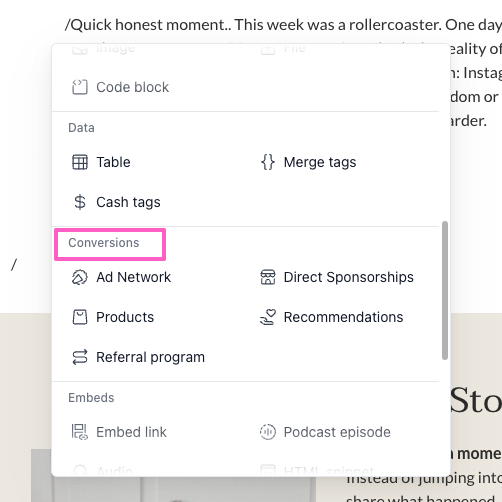This screenshot has width=502, height=502.
Task: Click the Products bag icon
Action: 80,317
